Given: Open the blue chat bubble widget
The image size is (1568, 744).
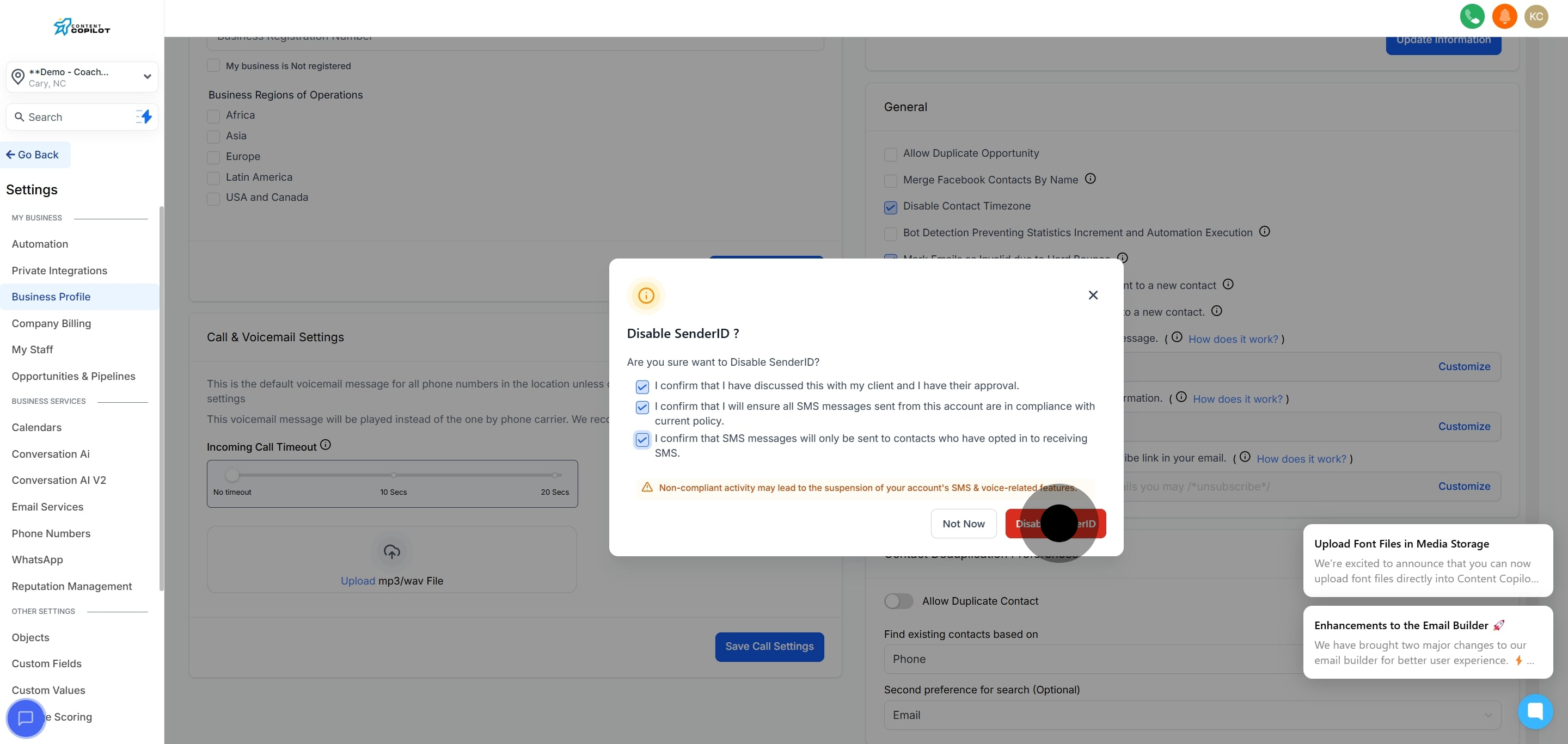Looking at the screenshot, I should tap(1535, 711).
